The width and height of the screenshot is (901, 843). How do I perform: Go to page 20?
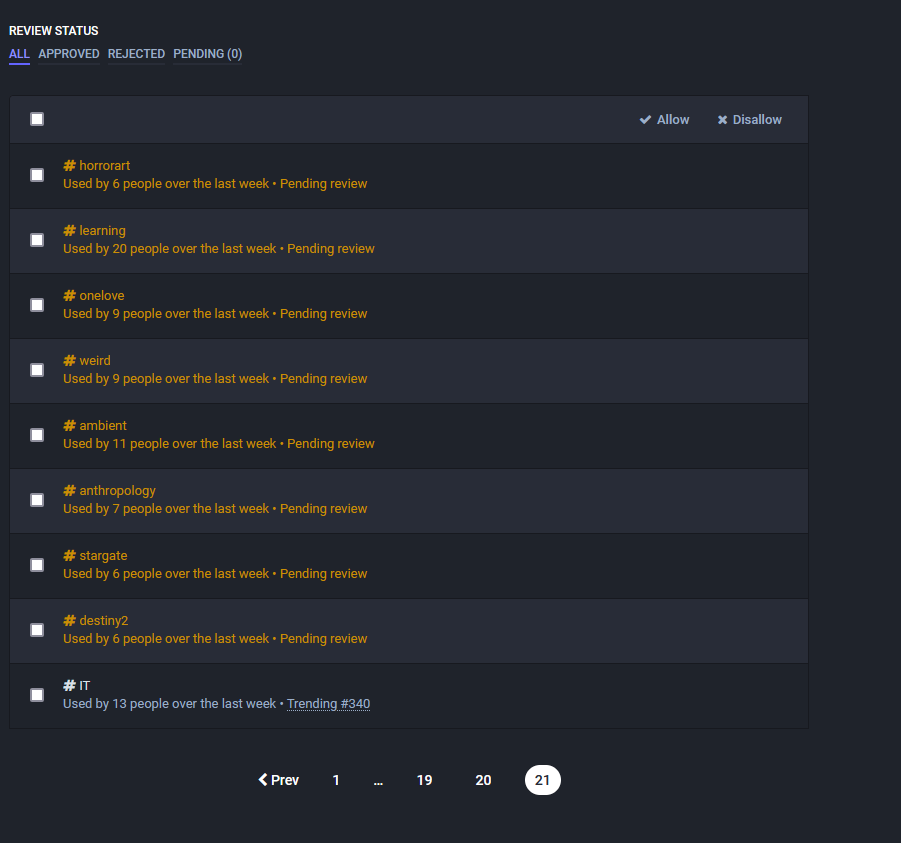pos(483,780)
